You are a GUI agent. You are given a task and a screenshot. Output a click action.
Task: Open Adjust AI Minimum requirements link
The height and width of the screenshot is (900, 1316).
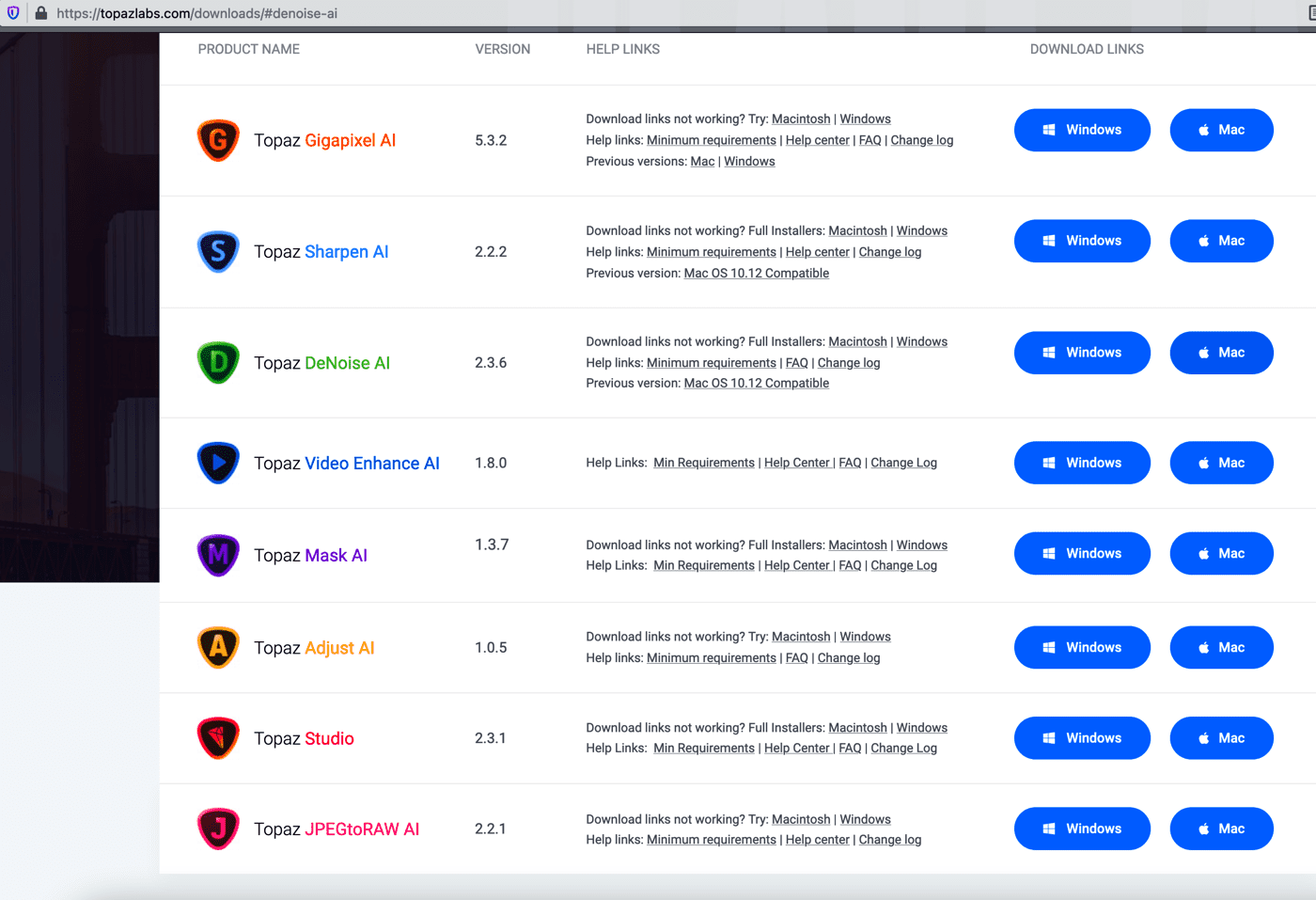click(712, 658)
